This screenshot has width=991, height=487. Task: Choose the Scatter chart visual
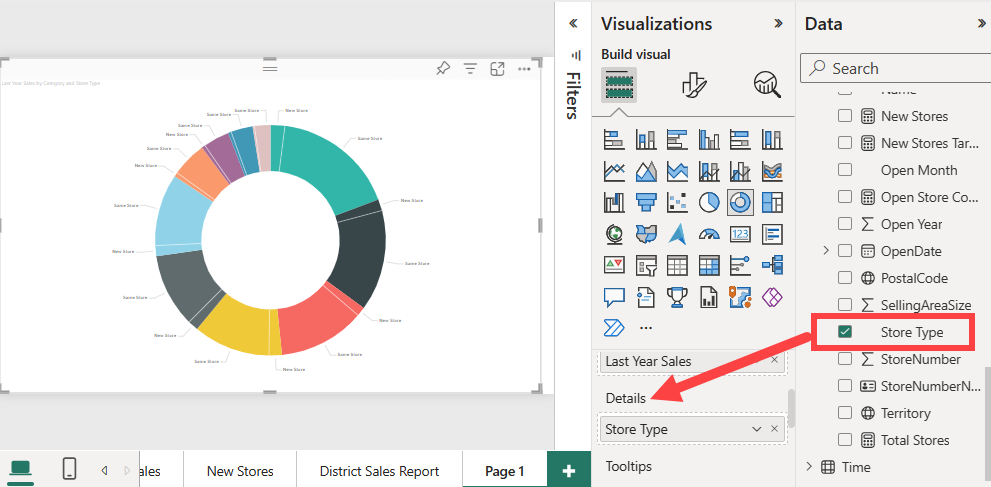click(x=678, y=202)
